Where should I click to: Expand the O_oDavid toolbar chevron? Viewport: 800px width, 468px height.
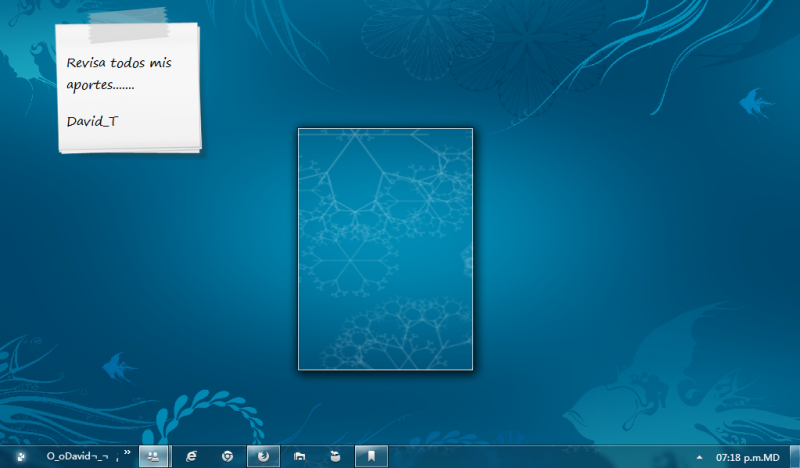[x=127, y=453]
